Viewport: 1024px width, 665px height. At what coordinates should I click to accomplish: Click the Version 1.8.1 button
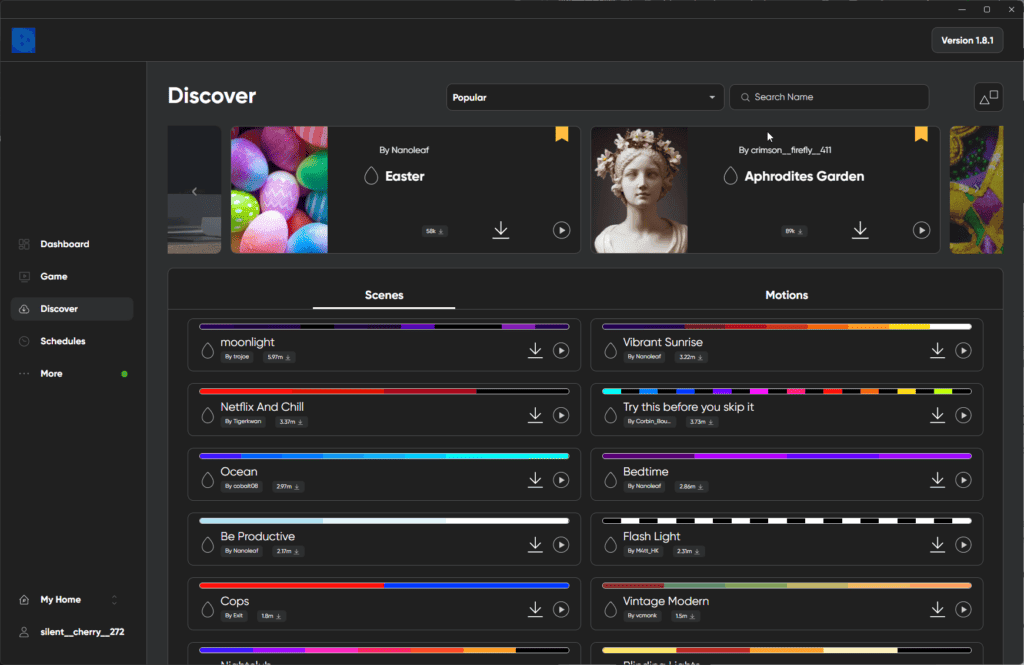click(966, 40)
